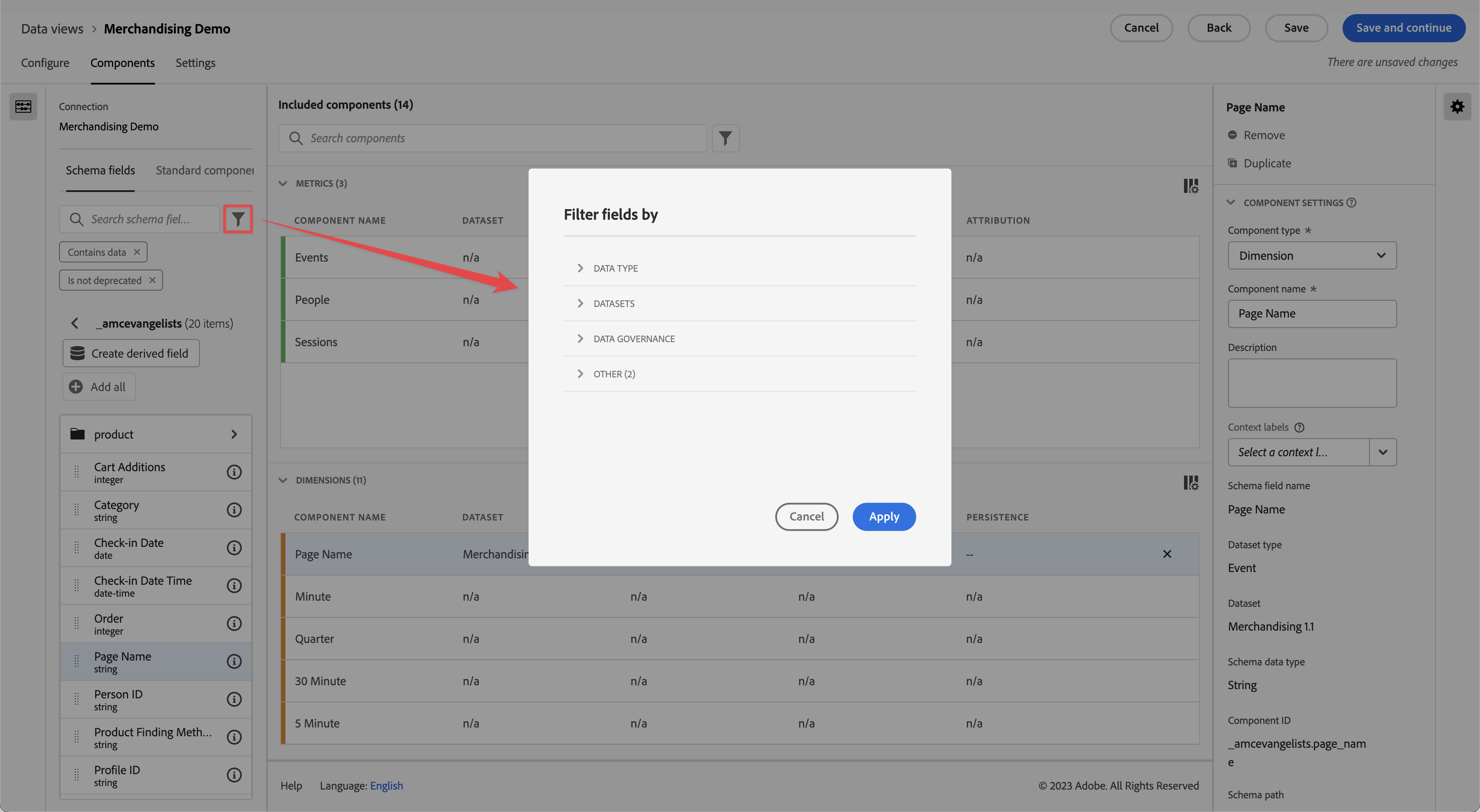Open the gear settings icon in right rail
1480x812 pixels.
(1457, 107)
